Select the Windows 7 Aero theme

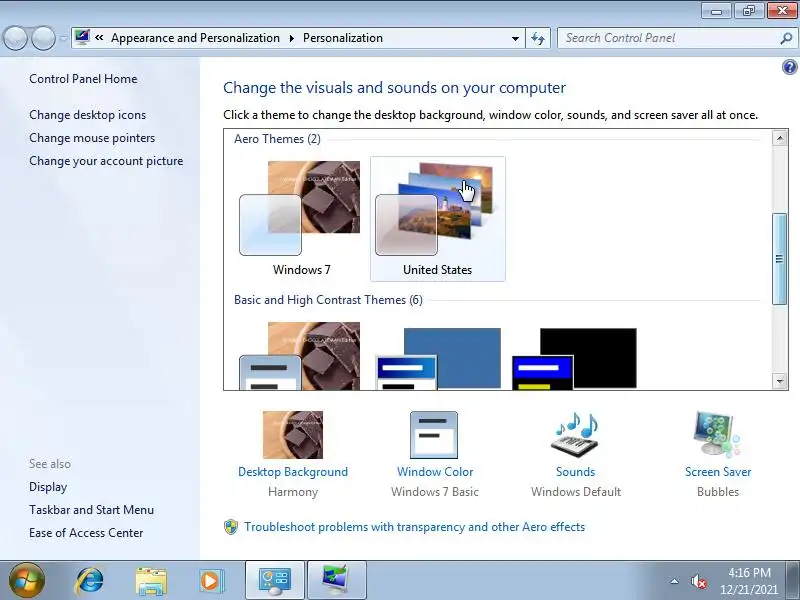(x=301, y=219)
